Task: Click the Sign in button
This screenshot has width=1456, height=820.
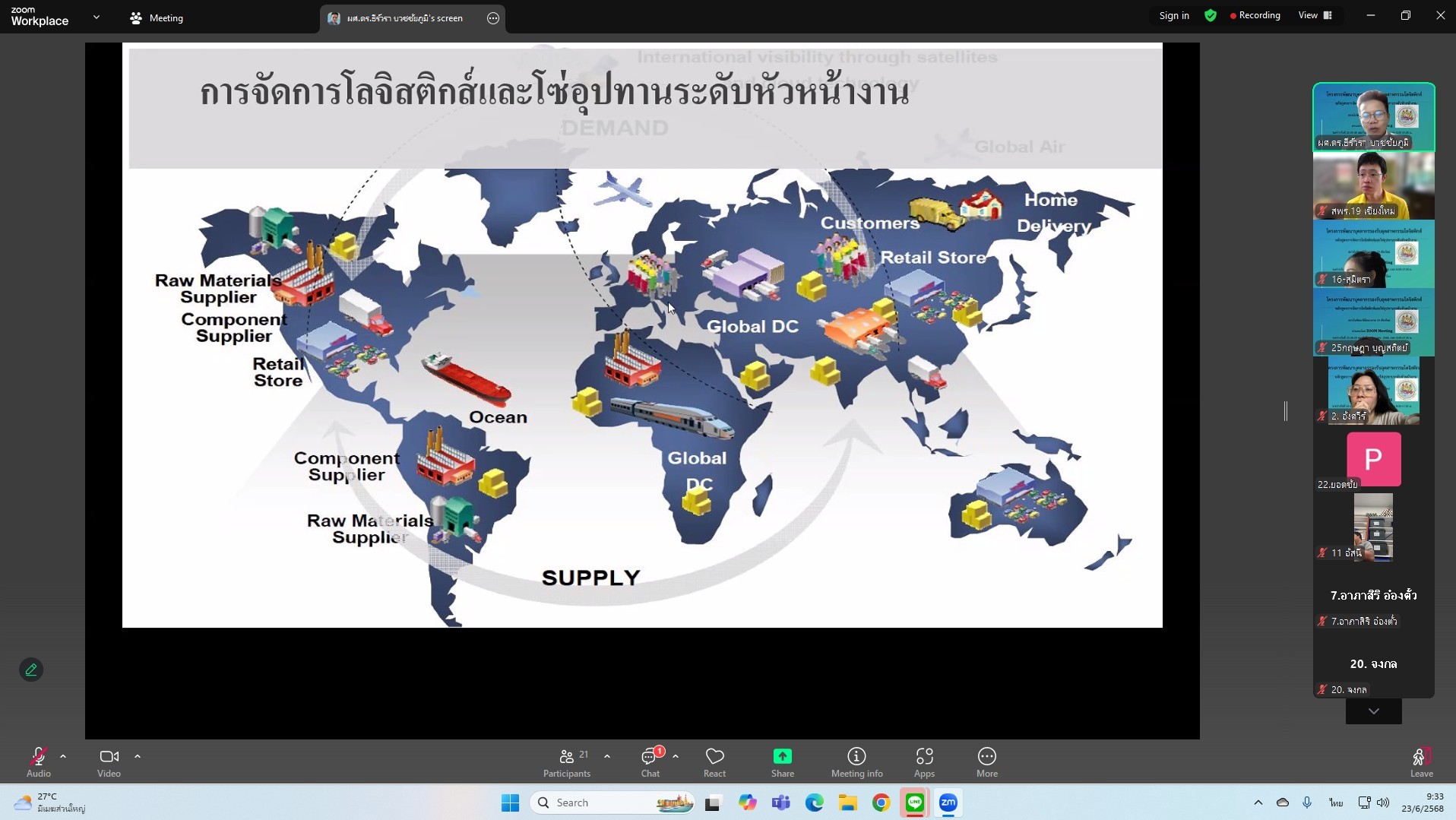Action: pos(1173,16)
